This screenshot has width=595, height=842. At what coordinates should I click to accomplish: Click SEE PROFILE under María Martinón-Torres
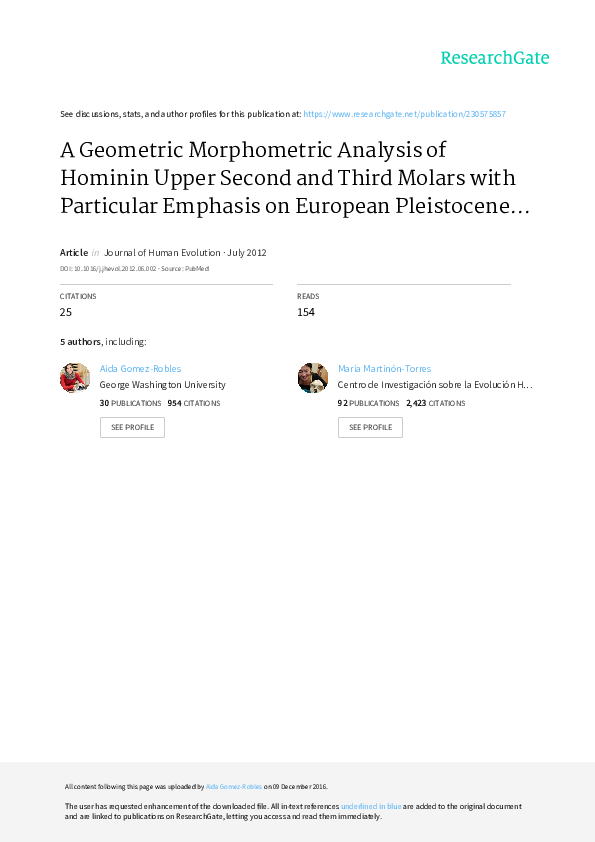click(x=370, y=427)
